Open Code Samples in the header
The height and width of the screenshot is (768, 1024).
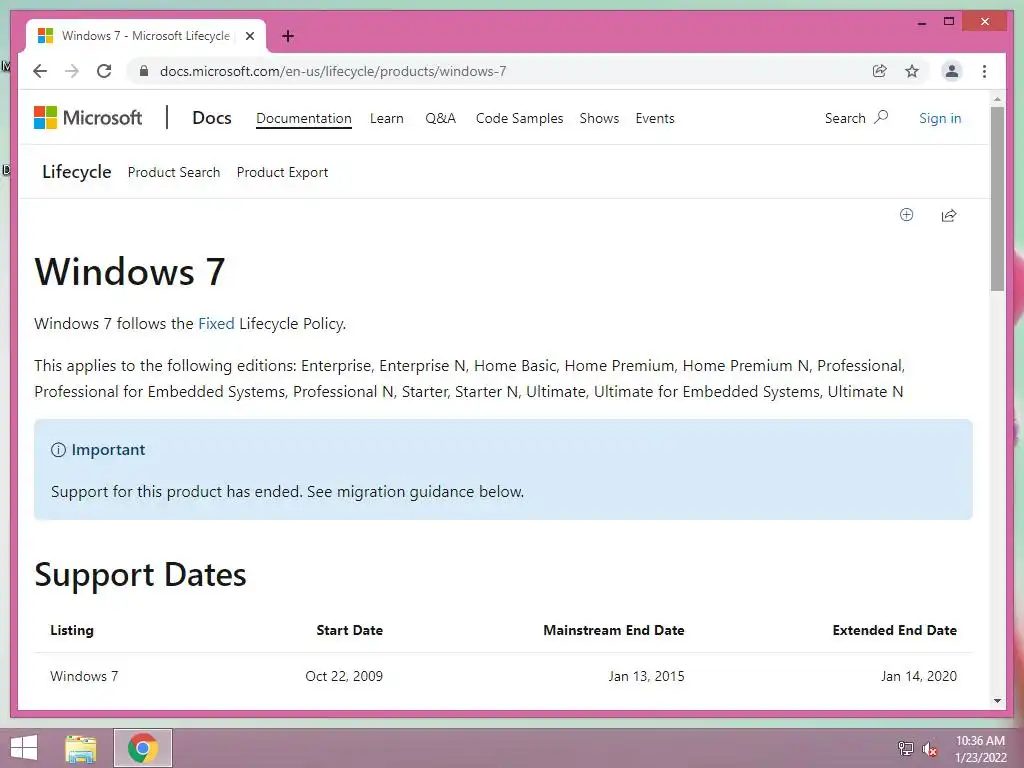coord(519,118)
